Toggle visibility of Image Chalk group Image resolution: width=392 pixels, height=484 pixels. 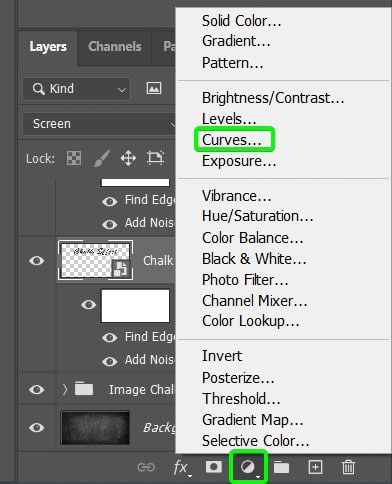click(x=37, y=389)
